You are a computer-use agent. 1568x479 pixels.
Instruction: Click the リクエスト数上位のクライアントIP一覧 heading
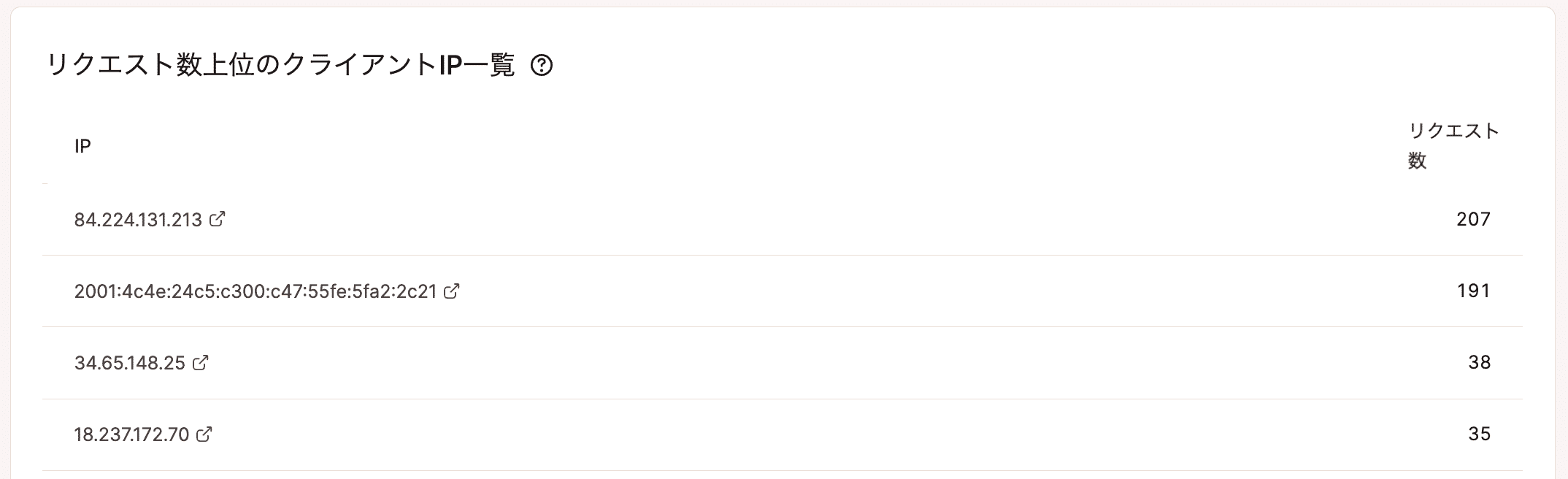click(280, 65)
